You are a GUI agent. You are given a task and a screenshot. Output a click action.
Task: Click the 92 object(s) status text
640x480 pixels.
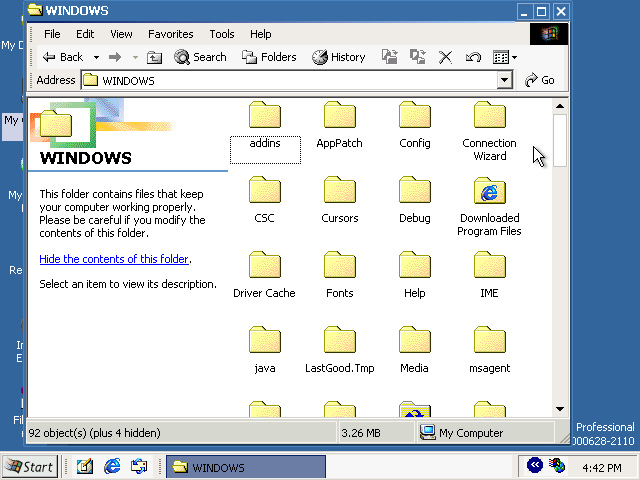tap(95, 433)
